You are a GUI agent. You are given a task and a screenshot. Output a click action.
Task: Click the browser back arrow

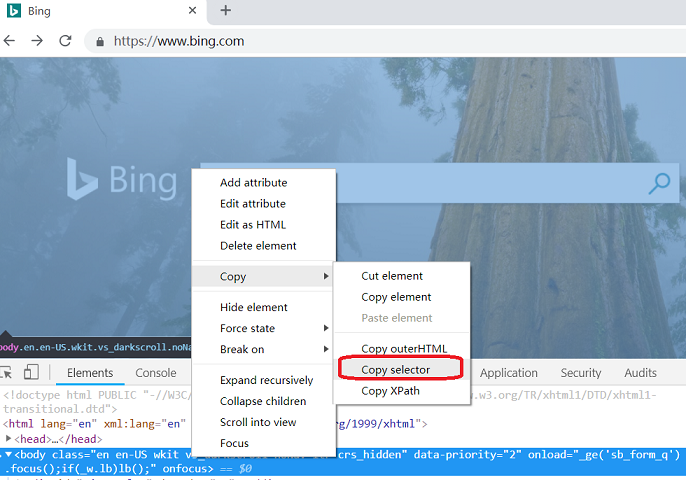tap(10, 41)
